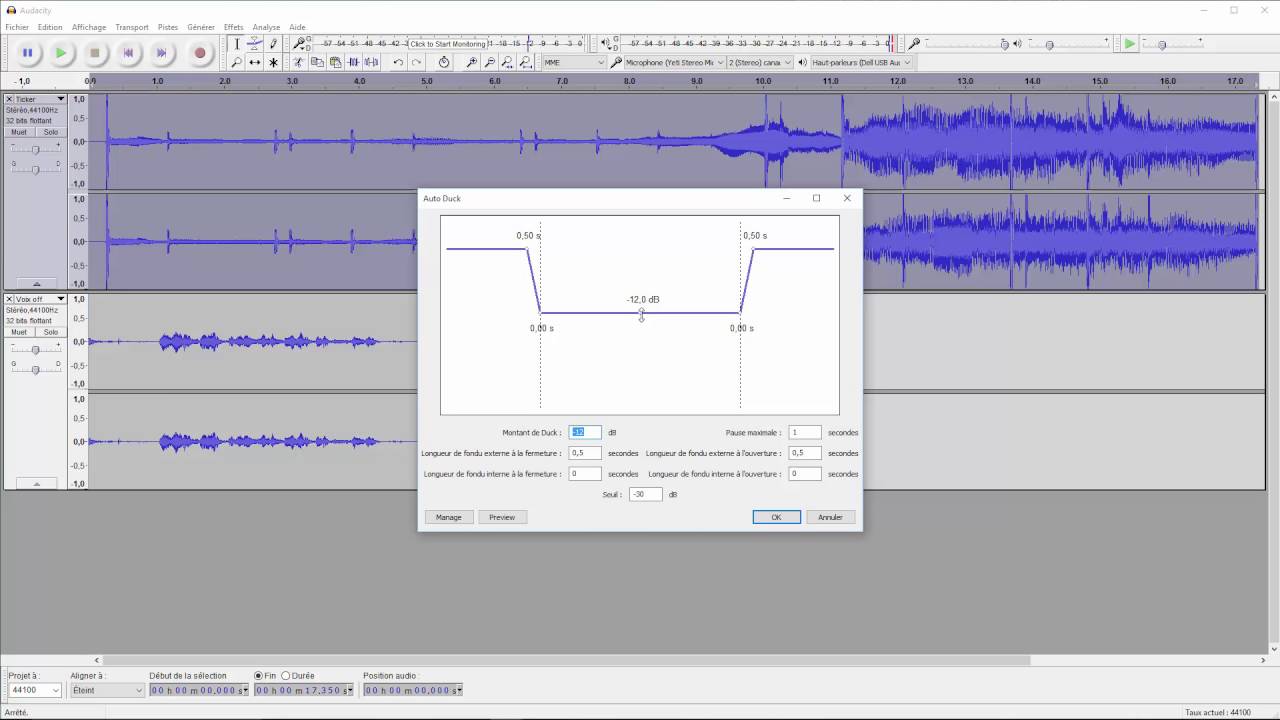Open the Affichage menu
Screen dimensions: 1280x720
point(89,27)
